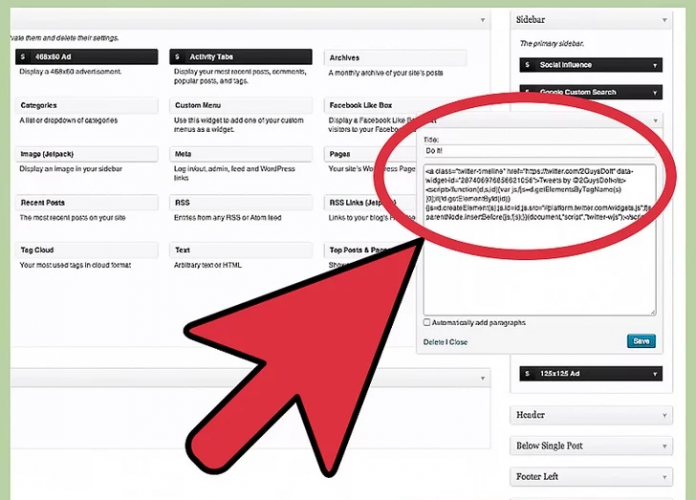Click the Close link in widget
The width and height of the screenshot is (696, 500).
[x=458, y=342]
